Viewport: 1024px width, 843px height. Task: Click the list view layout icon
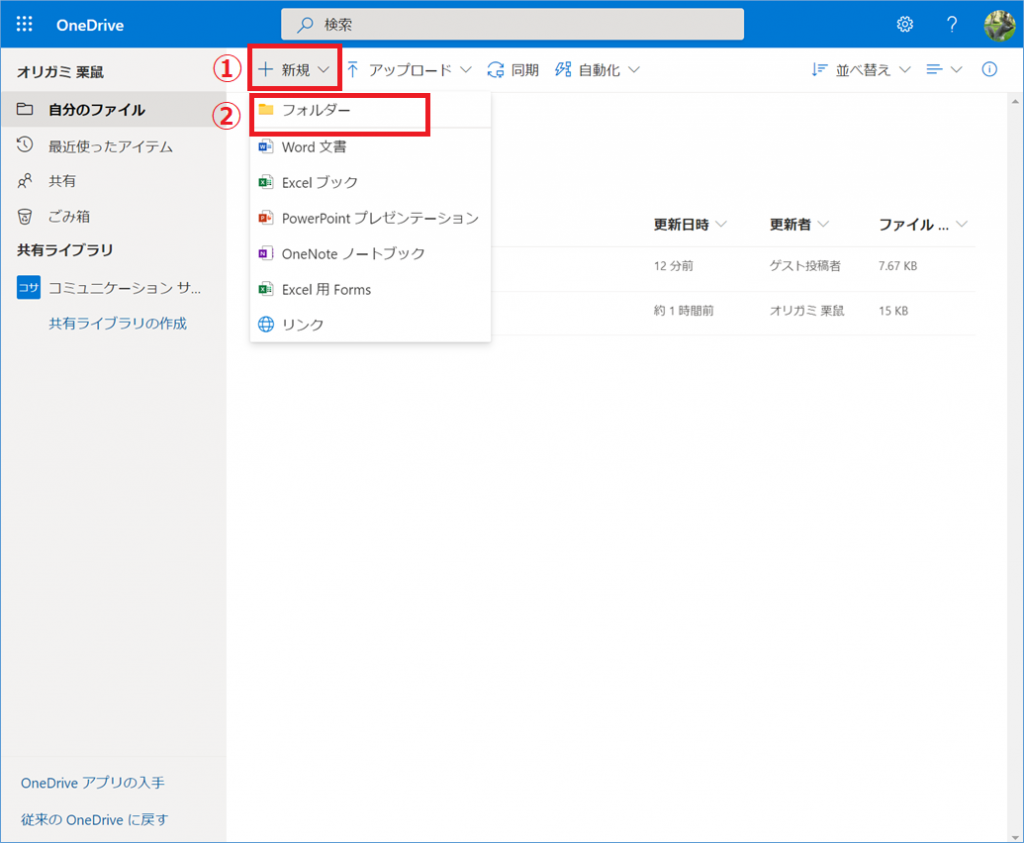pos(935,69)
